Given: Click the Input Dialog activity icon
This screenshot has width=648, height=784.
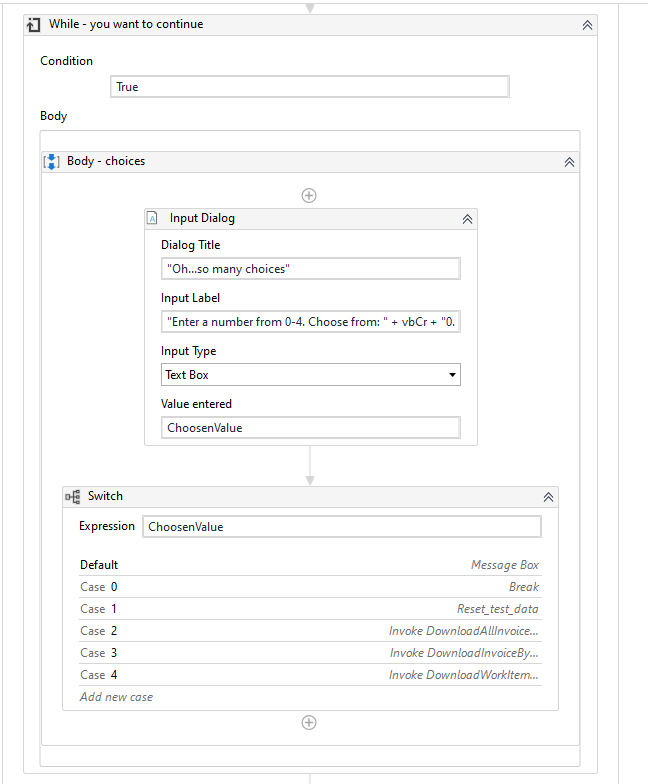Looking at the screenshot, I should pyautogui.click(x=152, y=218).
